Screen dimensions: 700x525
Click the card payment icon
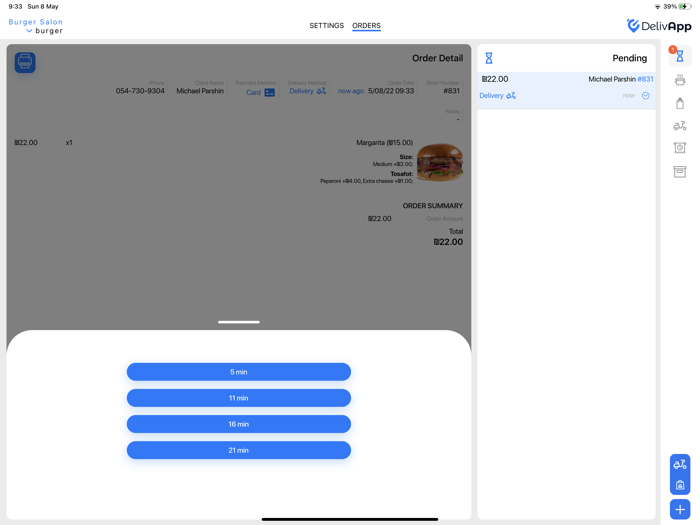pos(270,92)
